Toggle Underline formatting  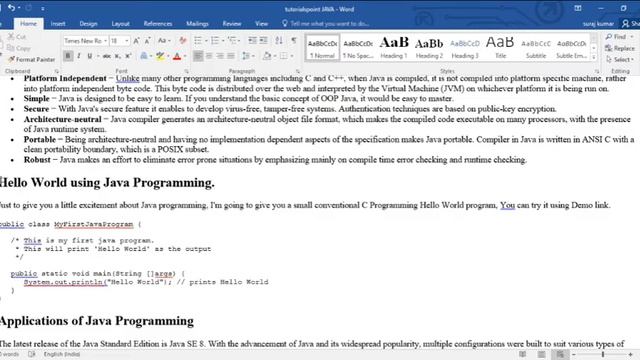tap(89, 56)
